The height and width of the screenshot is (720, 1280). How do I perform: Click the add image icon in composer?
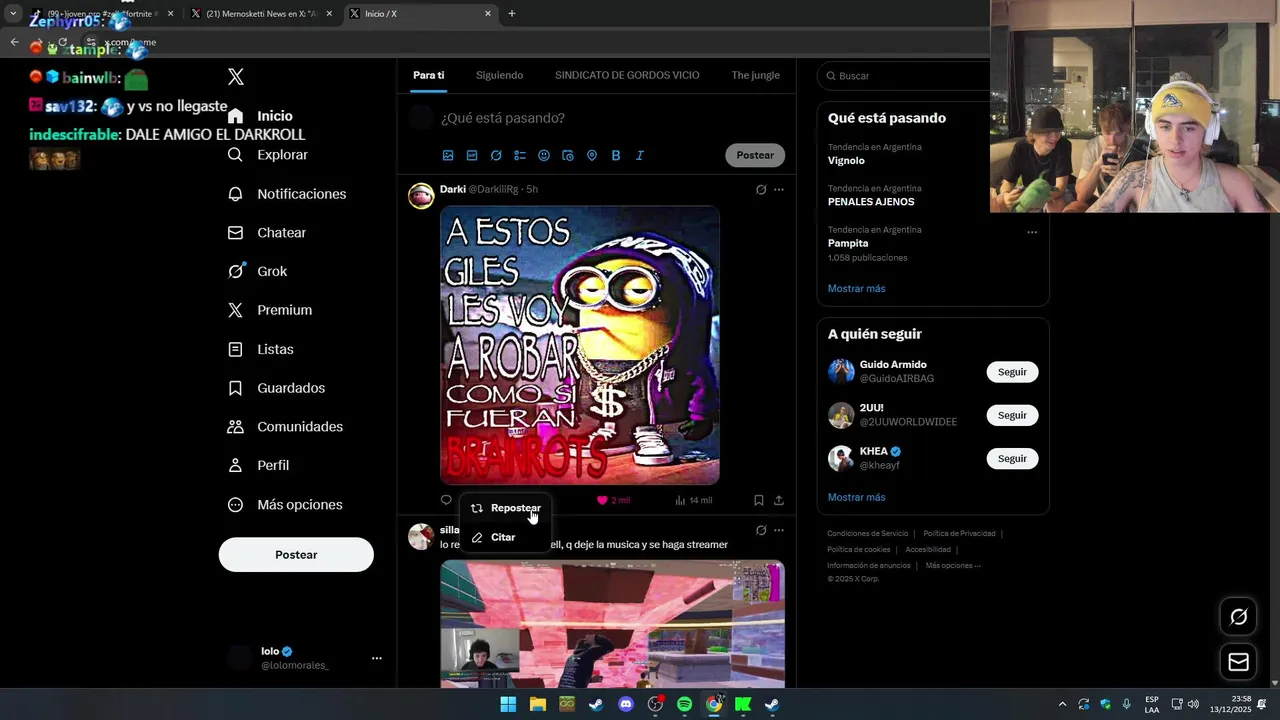pyautogui.click(x=448, y=155)
